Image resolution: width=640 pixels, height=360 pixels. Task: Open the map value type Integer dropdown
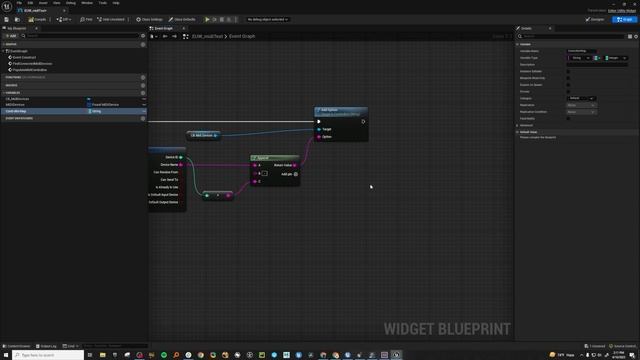(x=616, y=58)
